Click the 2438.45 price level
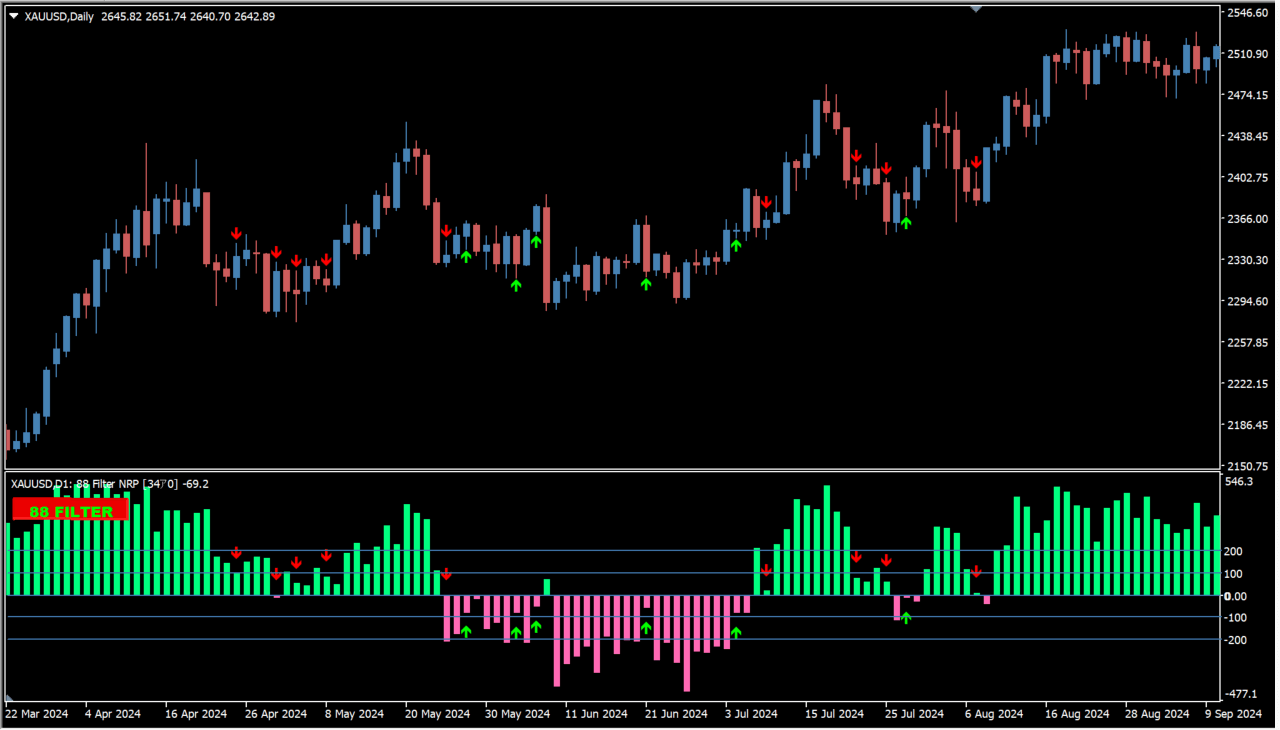 click(1248, 136)
